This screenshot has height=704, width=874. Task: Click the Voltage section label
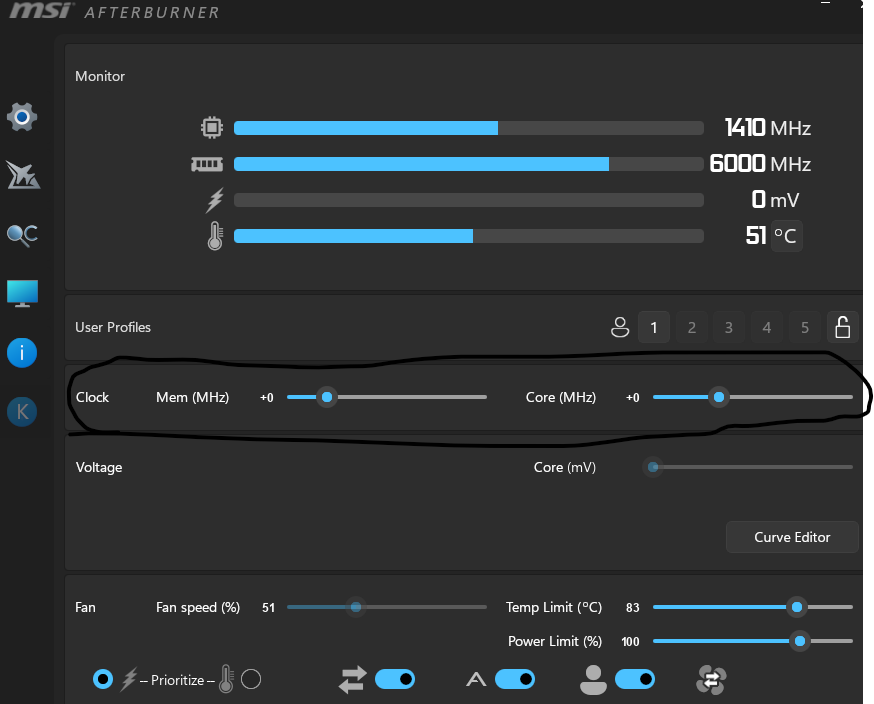coord(99,467)
